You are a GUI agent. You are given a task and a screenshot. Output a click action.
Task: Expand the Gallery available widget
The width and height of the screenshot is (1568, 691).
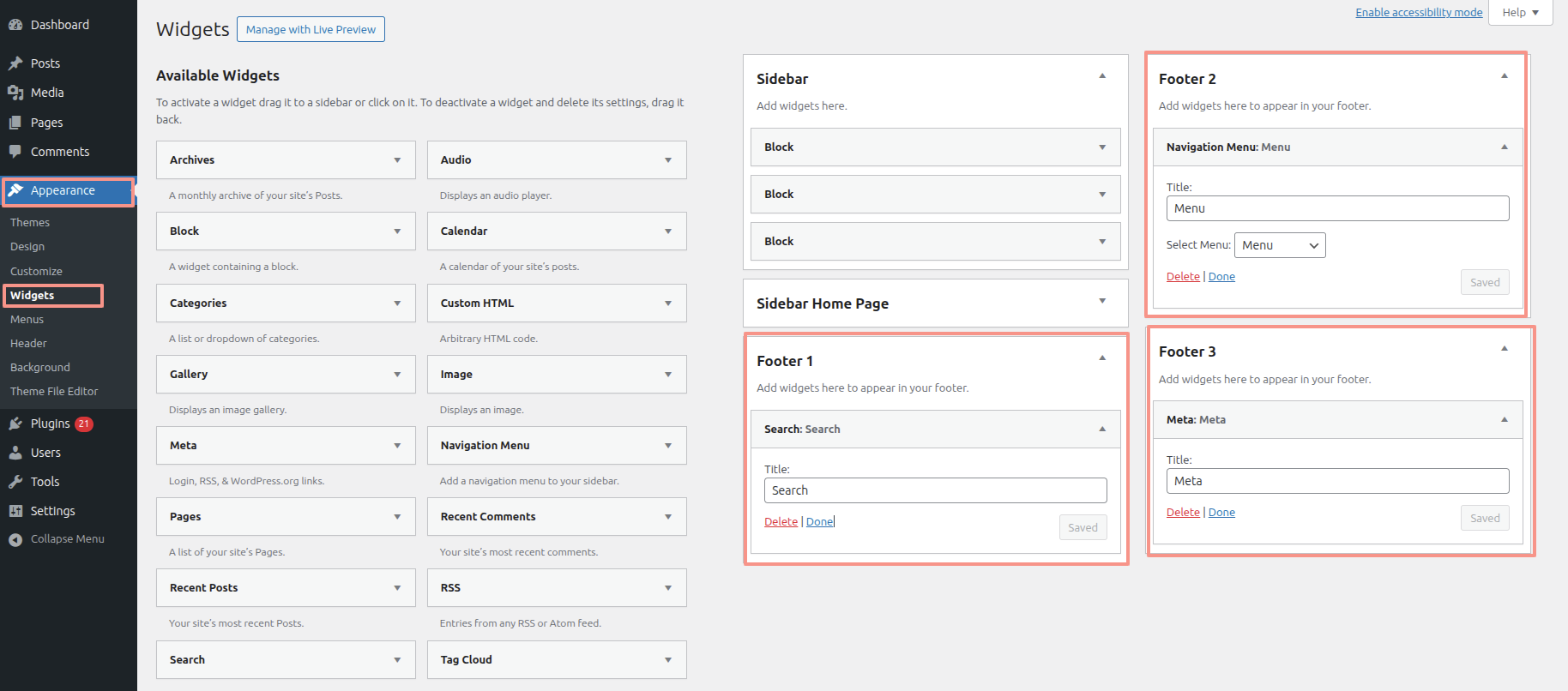pyautogui.click(x=397, y=375)
